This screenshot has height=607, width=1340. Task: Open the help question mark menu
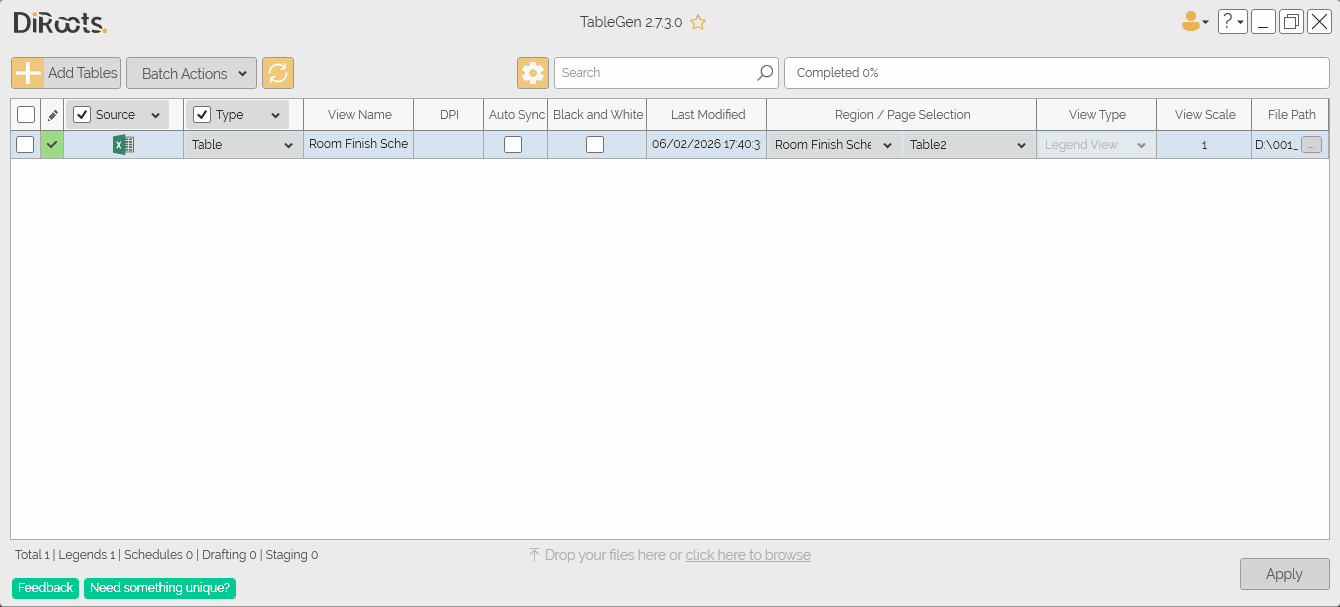click(1233, 22)
